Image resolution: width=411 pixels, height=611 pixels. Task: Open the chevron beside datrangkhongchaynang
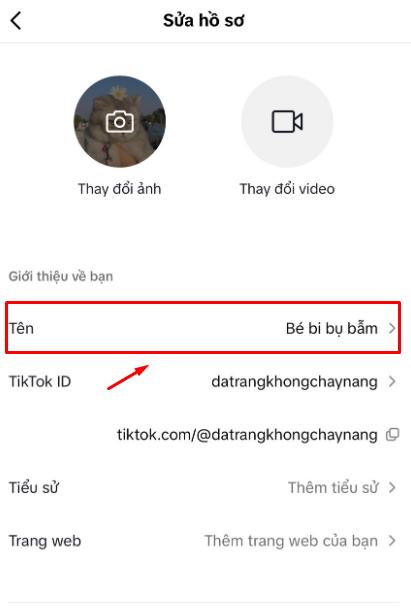point(392,381)
